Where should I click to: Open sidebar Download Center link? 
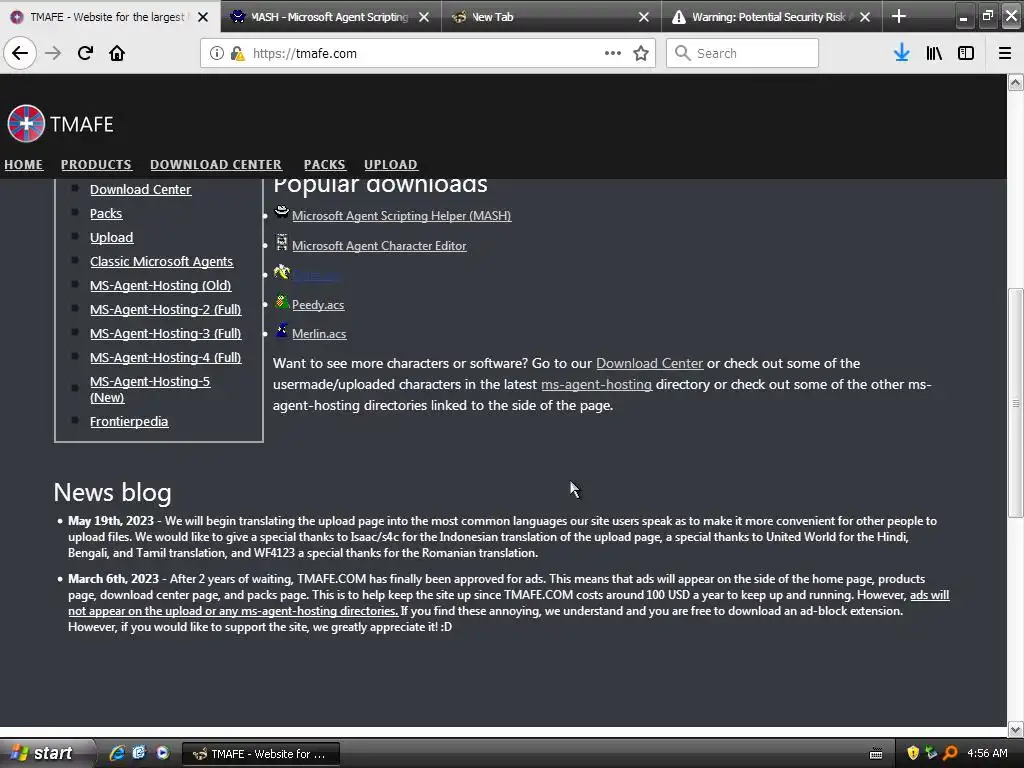(140, 189)
